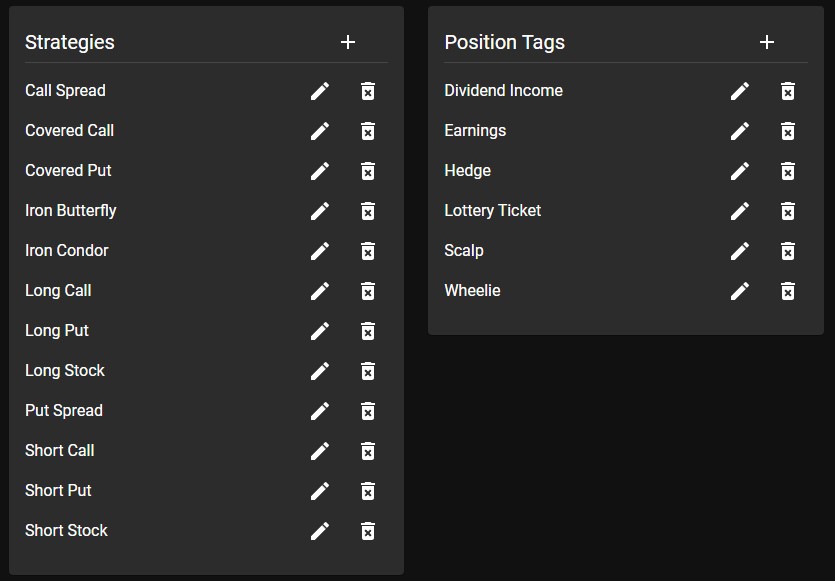835x581 pixels.
Task: Delete the Iron Condor strategy
Action: click(368, 251)
